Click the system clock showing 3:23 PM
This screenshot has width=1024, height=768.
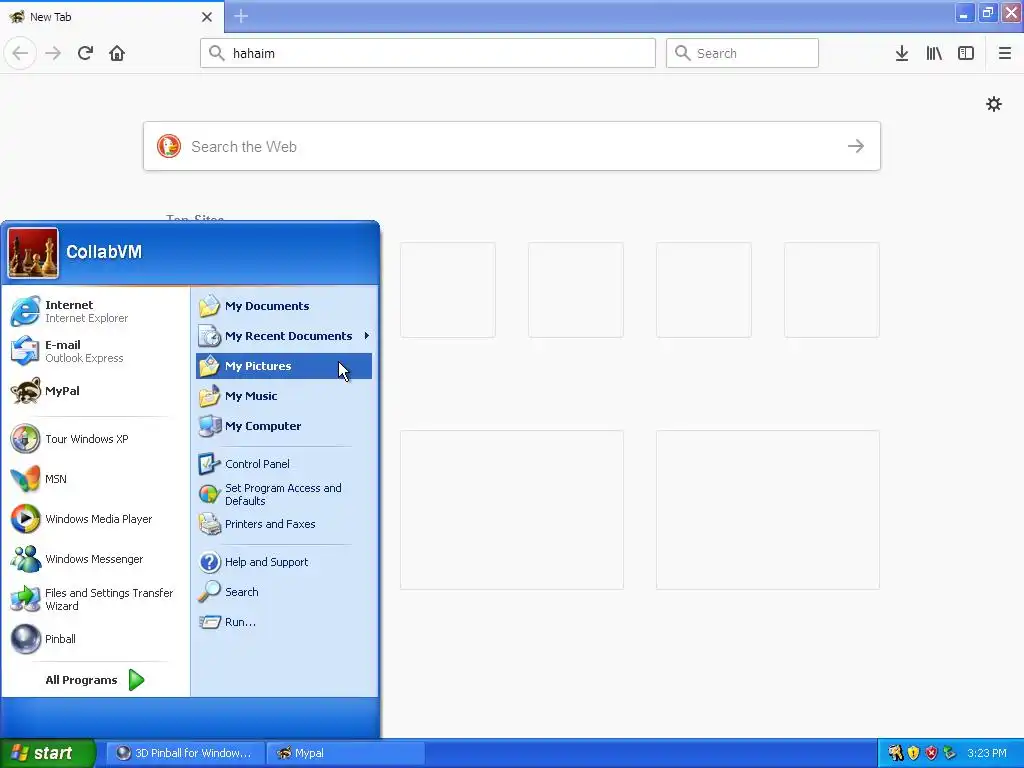tap(987, 753)
